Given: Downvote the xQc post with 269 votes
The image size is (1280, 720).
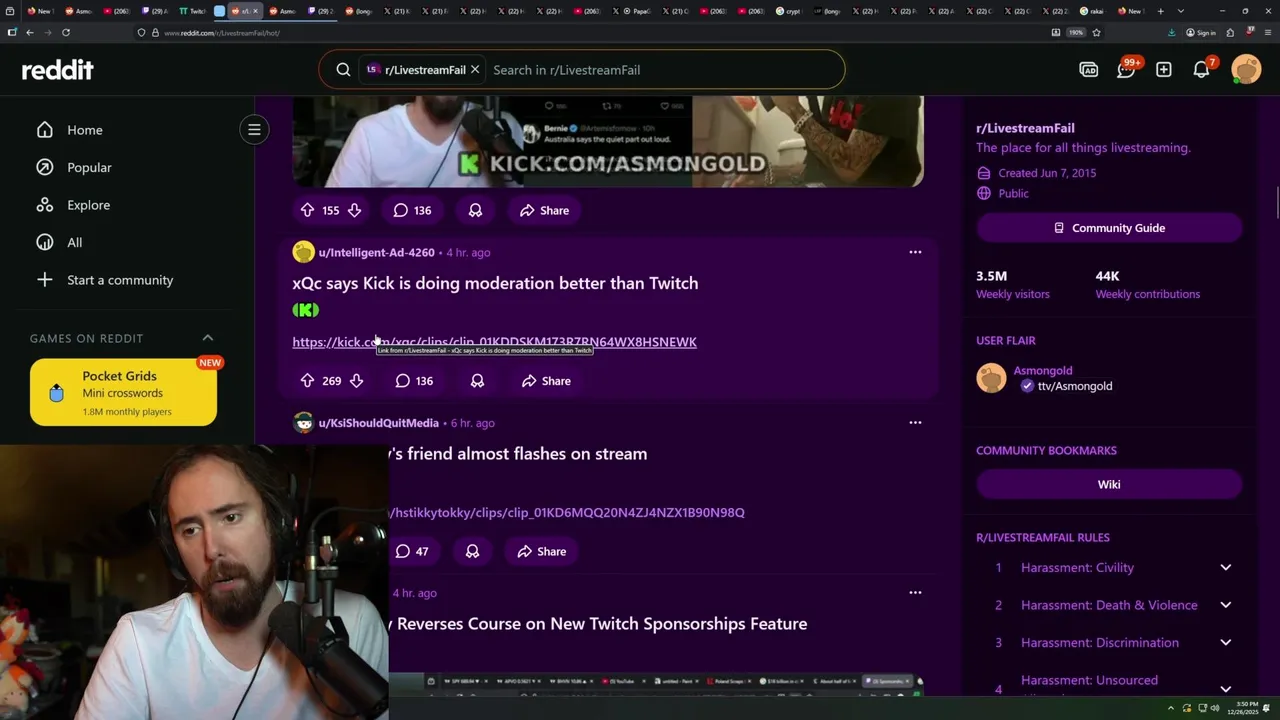Looking at the screenshot, I should [x=356, y=381].
